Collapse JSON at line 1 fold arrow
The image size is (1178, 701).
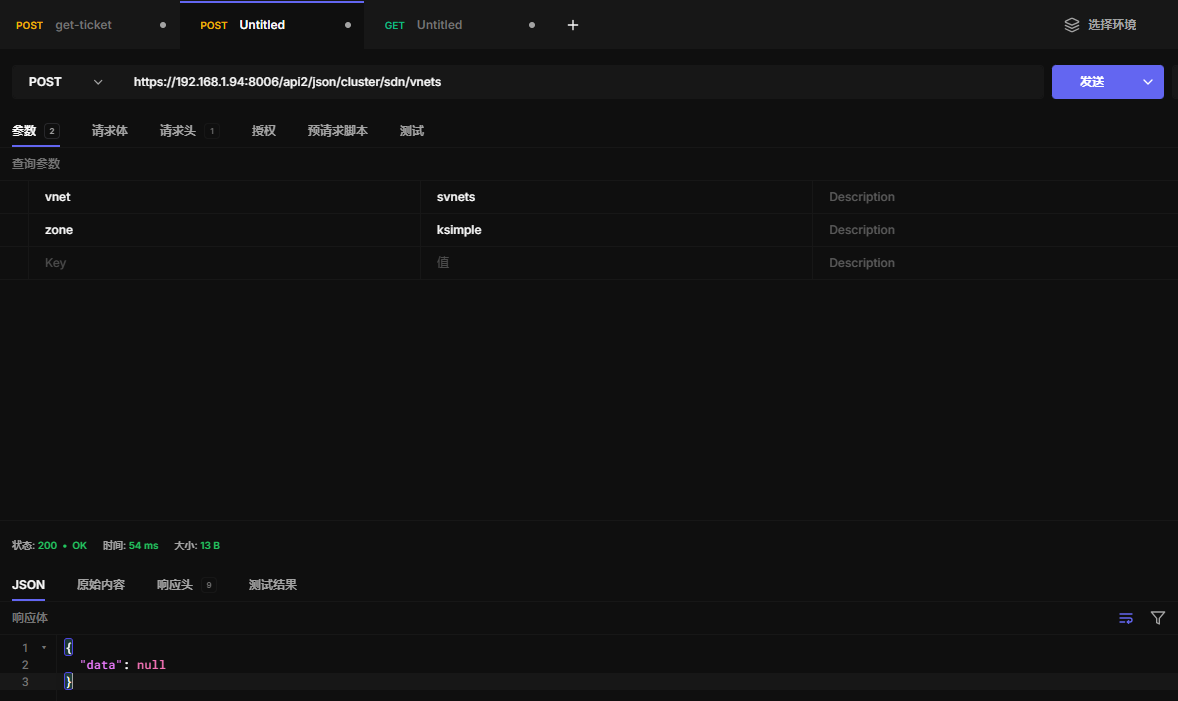[x=44, y=648]
